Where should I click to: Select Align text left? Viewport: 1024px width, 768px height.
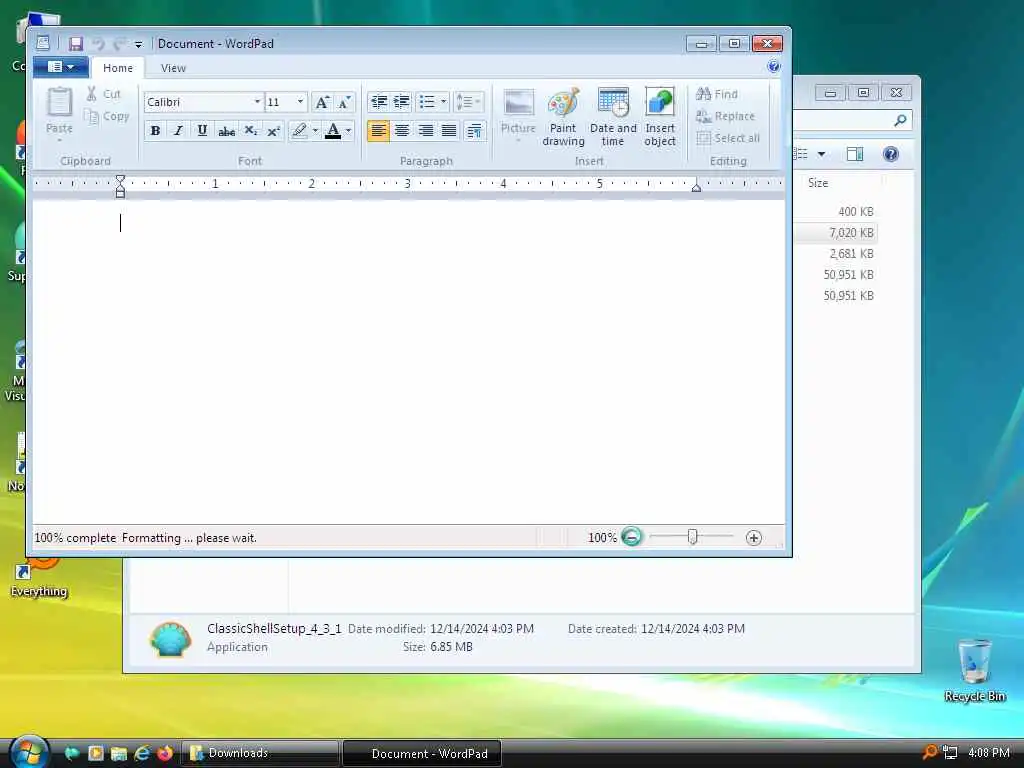(378, 131)
